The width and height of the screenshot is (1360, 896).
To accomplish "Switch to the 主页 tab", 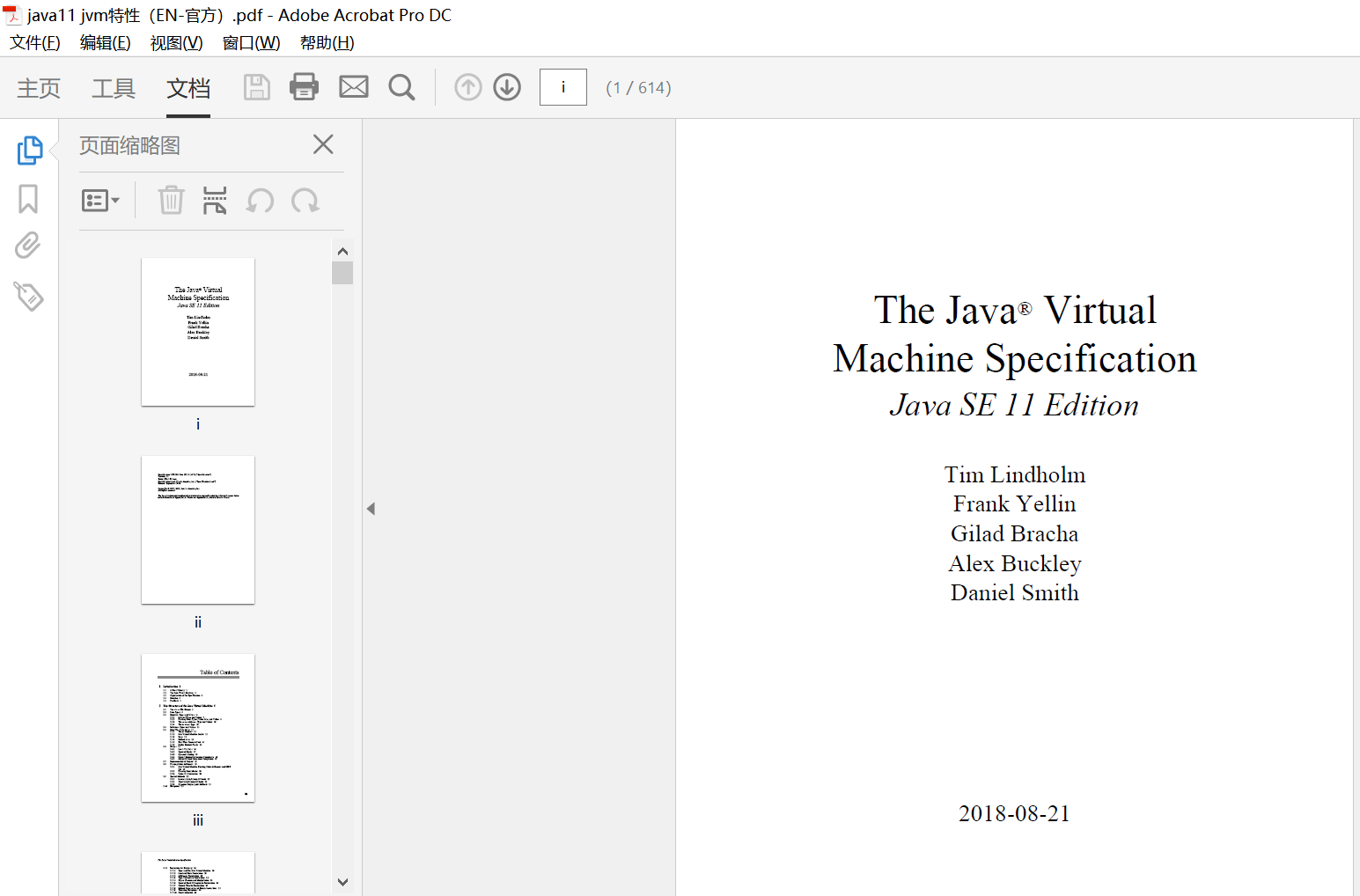I will 39,88.
